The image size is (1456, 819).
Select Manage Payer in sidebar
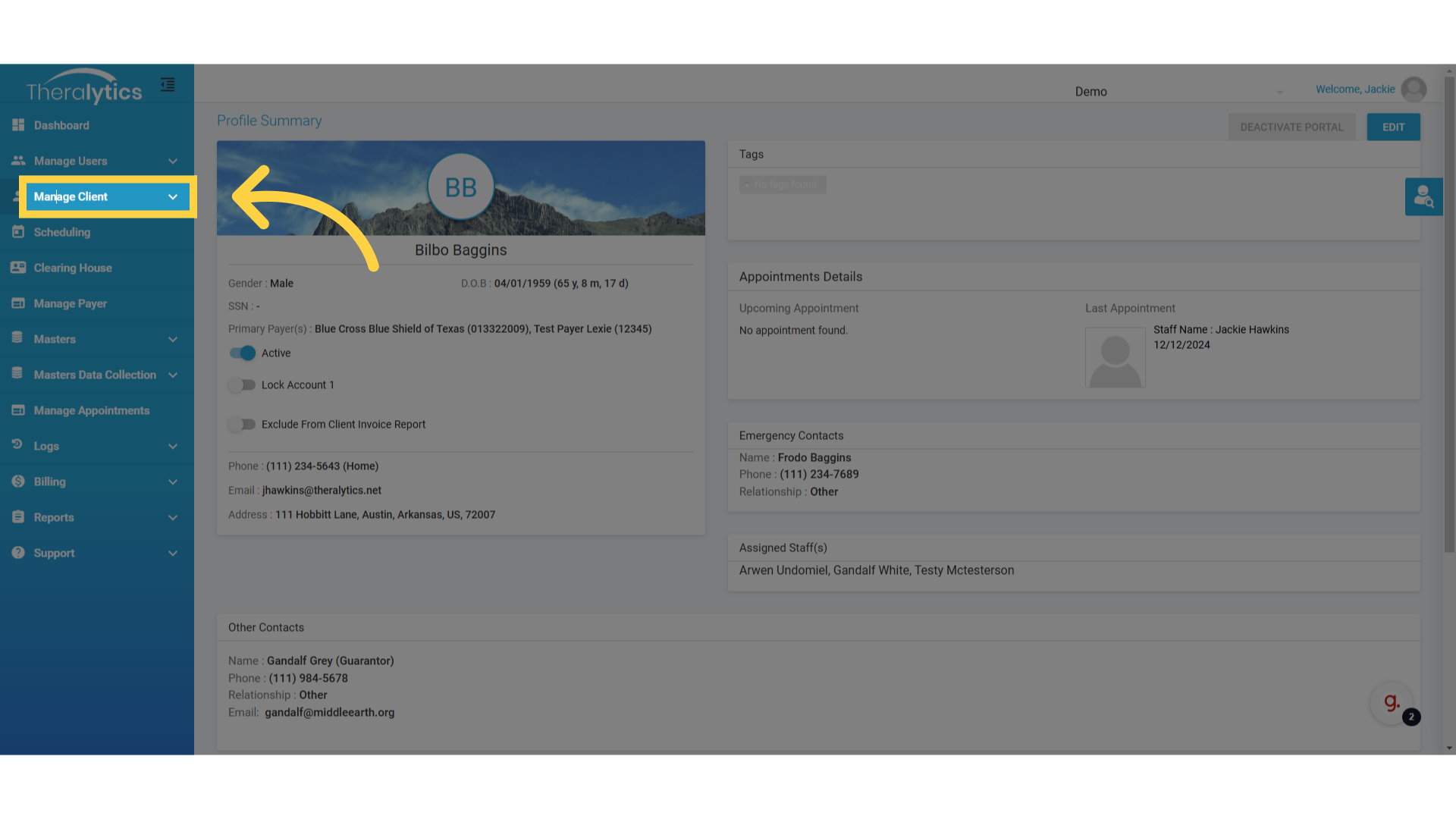click(70, 303)
